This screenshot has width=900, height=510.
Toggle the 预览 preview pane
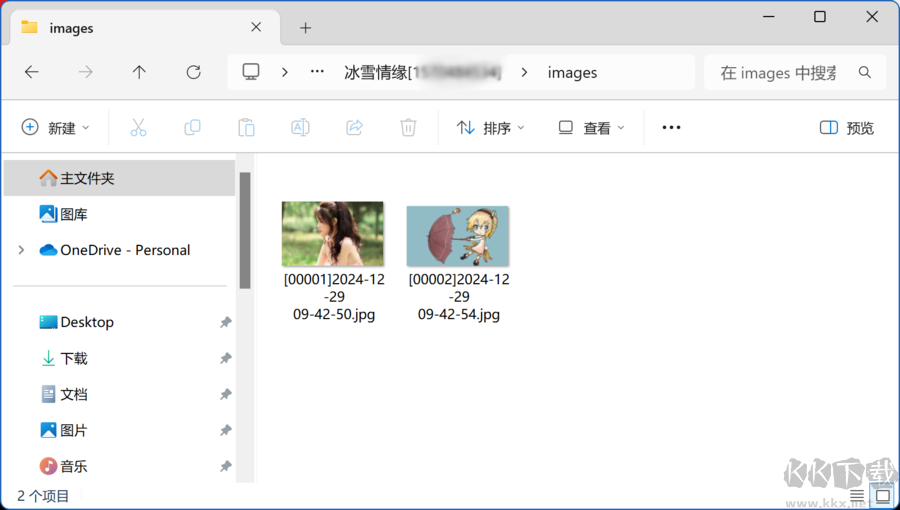pyautogui.click(x=847, y=127)
